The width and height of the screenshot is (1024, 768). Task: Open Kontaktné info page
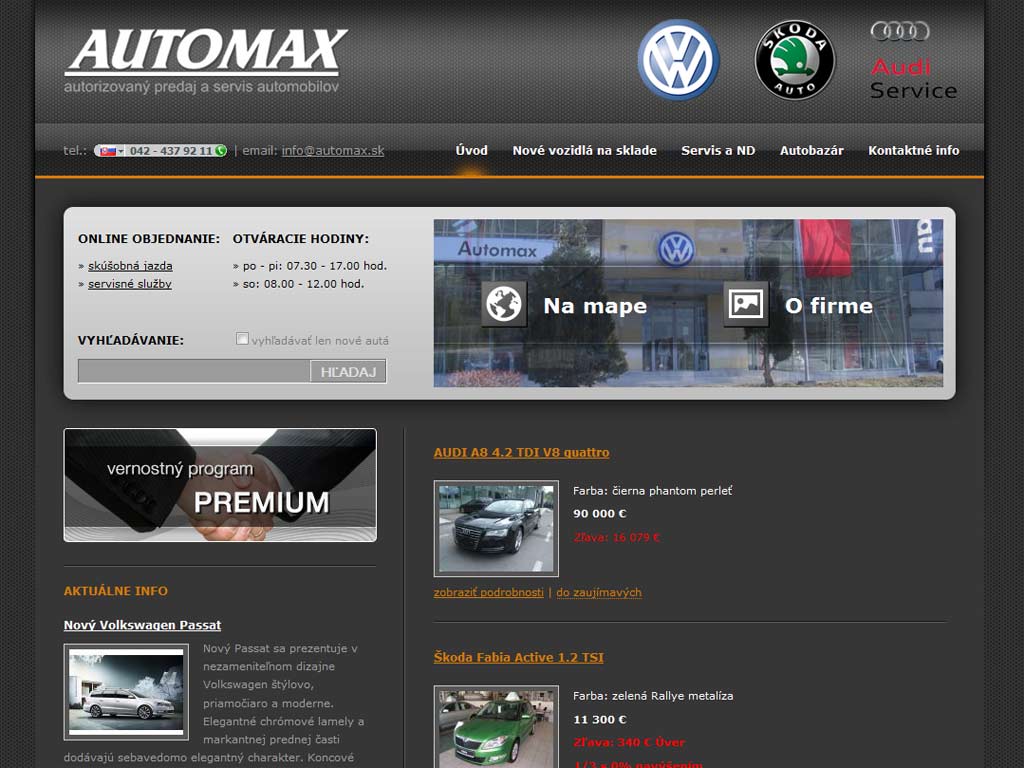click(914, 150)
